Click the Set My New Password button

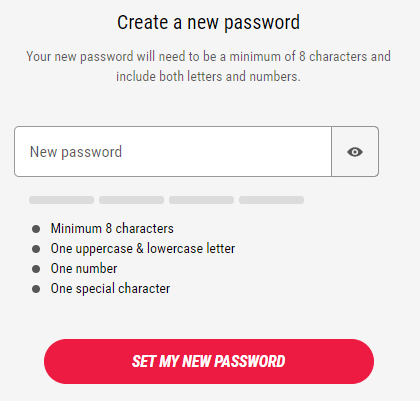(x=209, y=361)
